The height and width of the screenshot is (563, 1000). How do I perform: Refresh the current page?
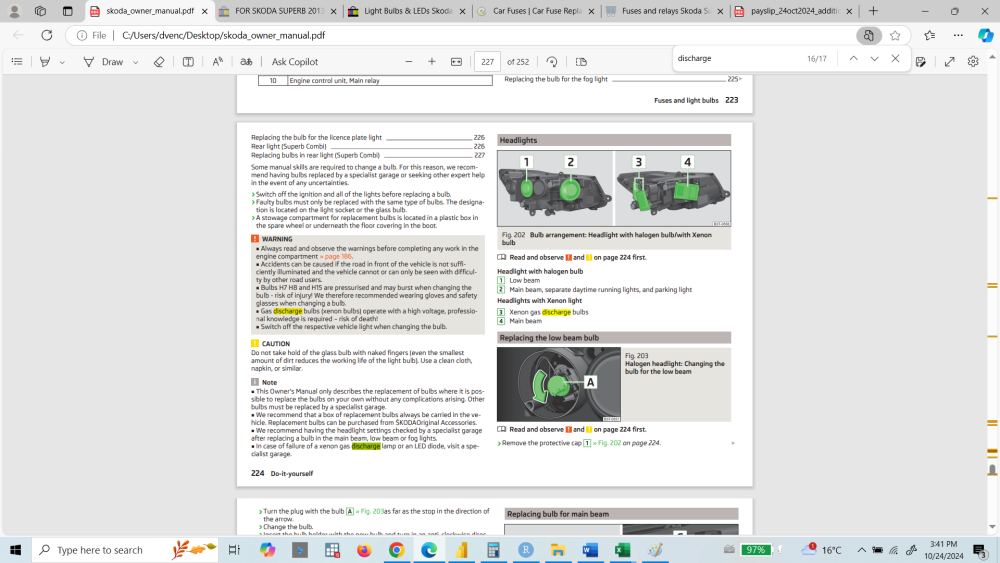pos(47,35)
